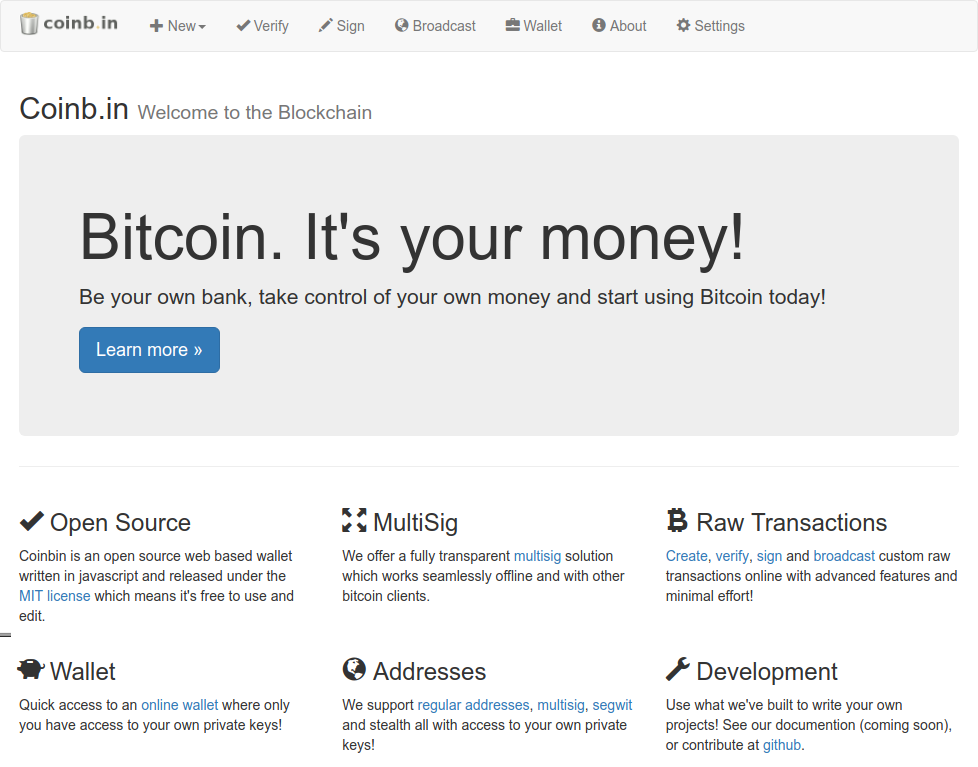Click the 'Be your own bank' tagline text
Screen dimensions: 978x767
point(452,297)
